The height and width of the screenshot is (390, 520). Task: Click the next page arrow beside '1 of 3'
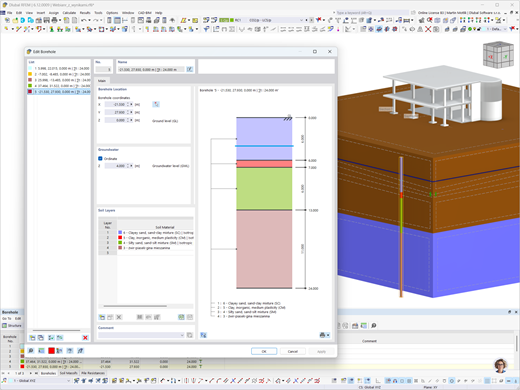(30, 373)
